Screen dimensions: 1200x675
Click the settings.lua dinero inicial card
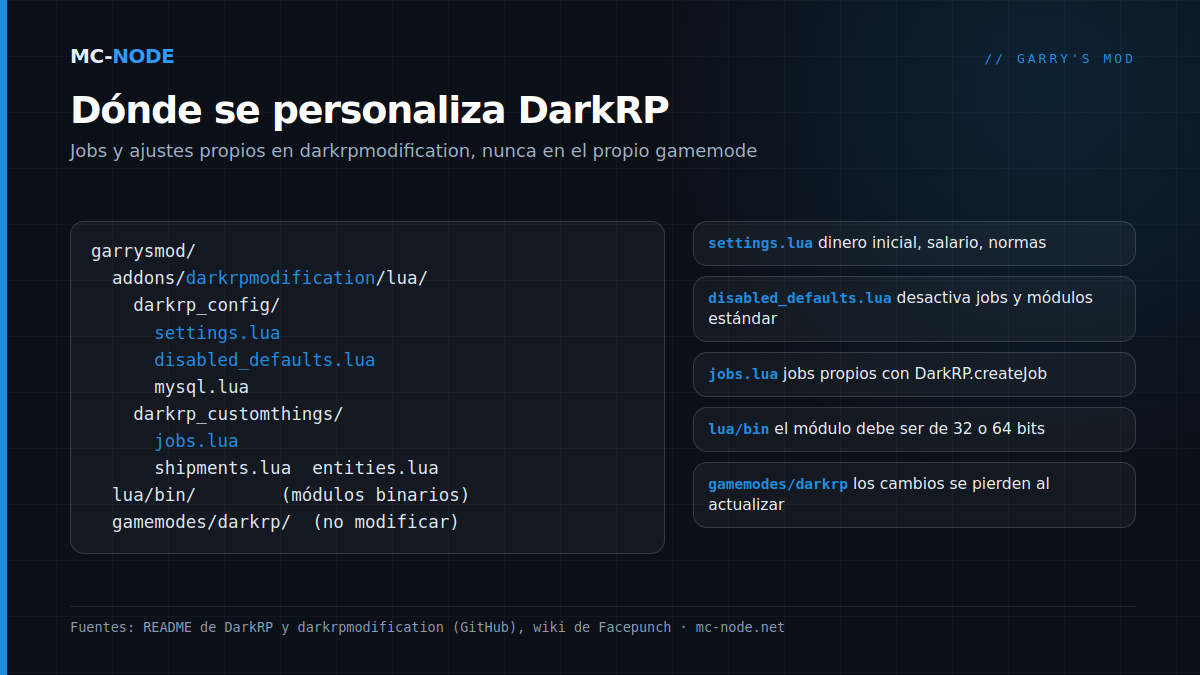coord(914,243)
